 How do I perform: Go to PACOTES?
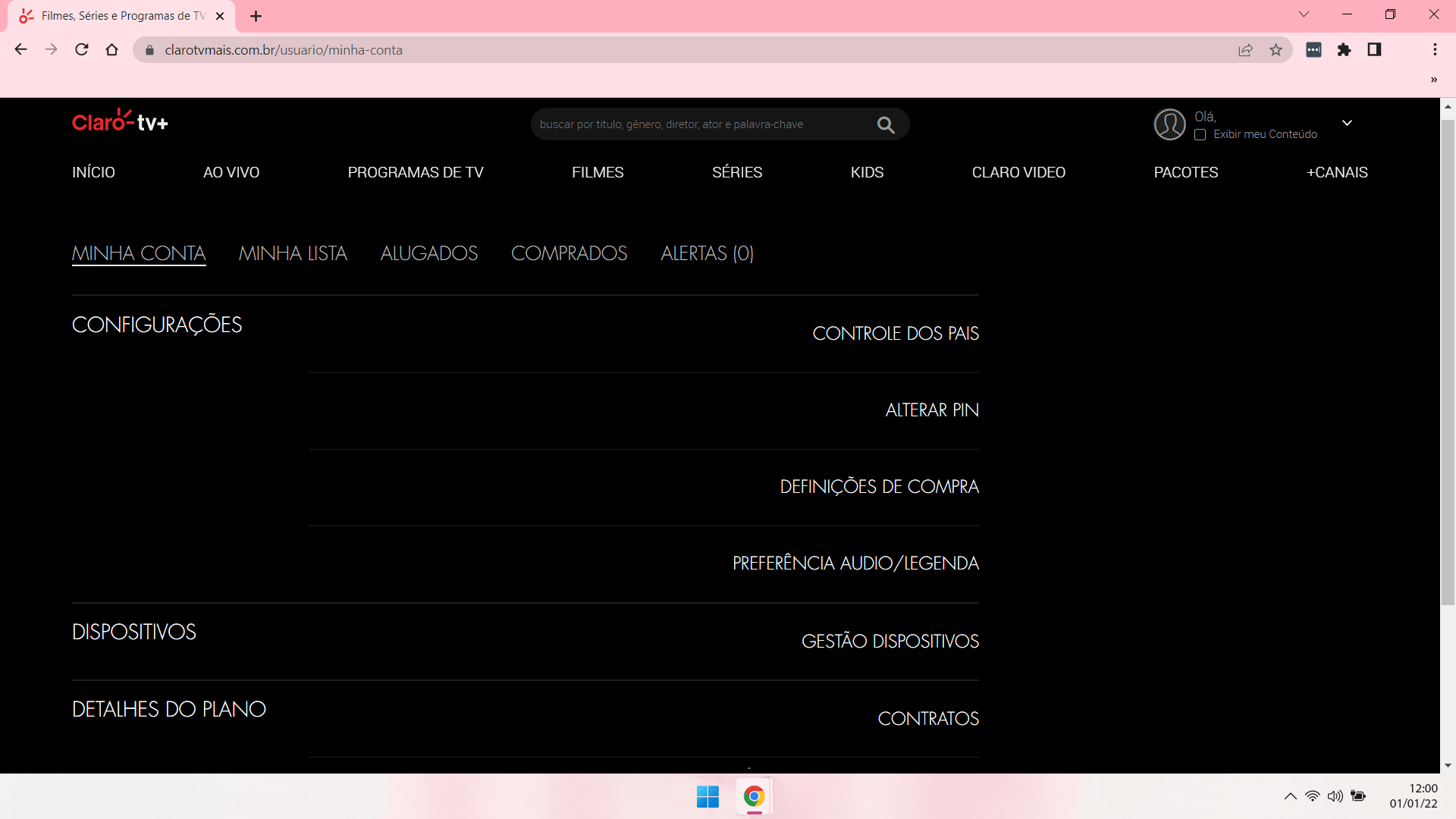(1186, 173)
